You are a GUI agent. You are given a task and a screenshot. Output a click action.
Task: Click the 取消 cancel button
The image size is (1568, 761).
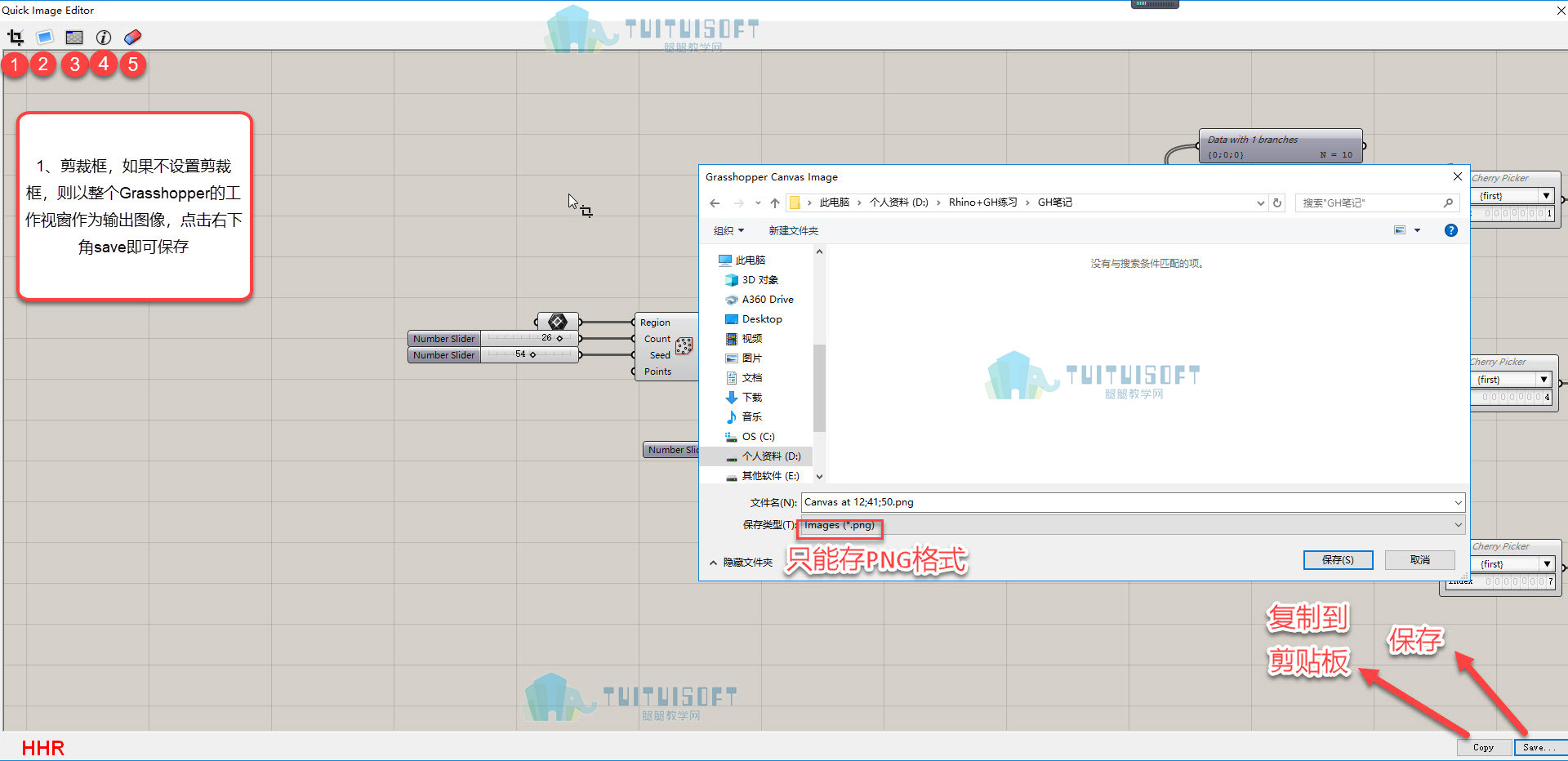1420,560
